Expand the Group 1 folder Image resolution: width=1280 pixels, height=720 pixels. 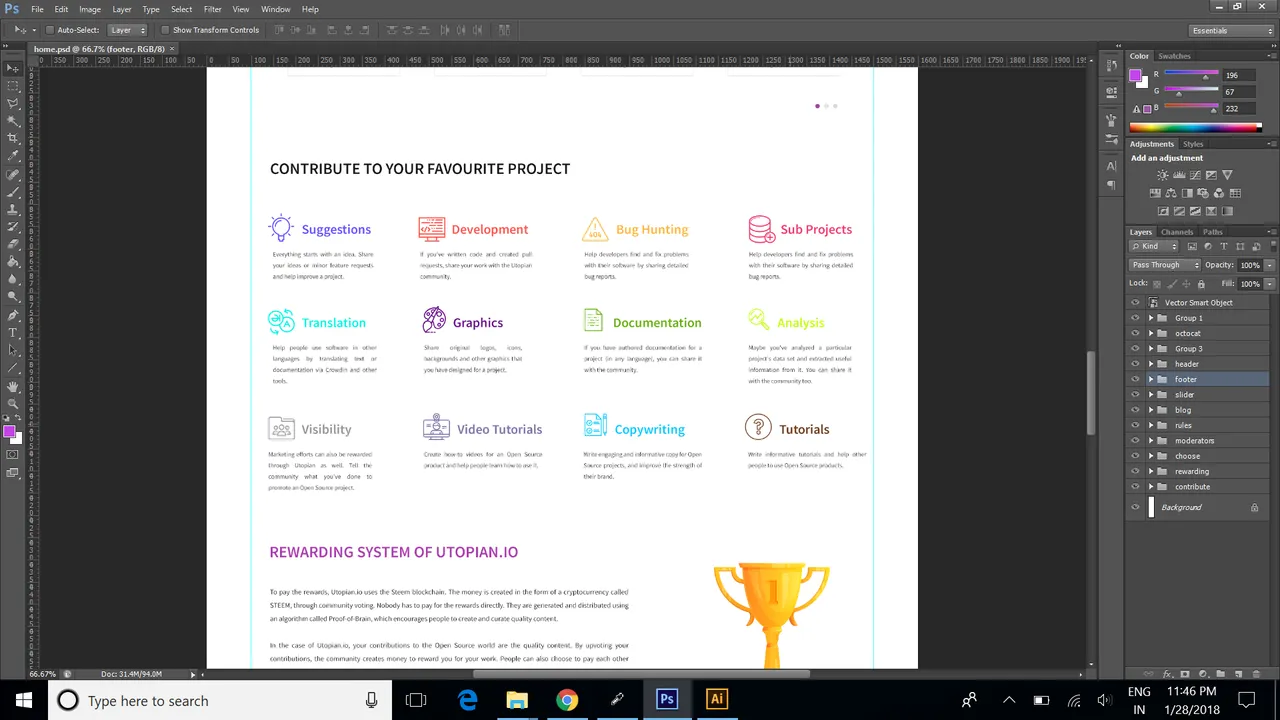coord(1151,318)
